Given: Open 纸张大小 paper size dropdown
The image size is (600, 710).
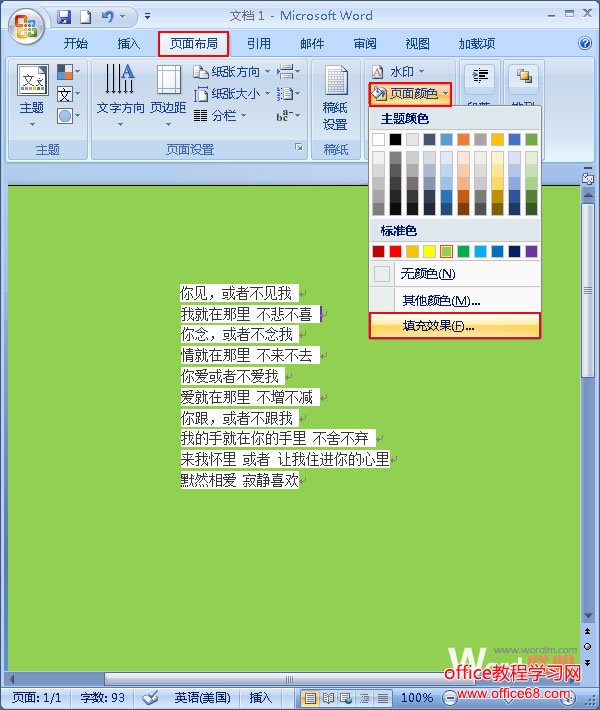Looking at the screenshot, I should click(231, 94).
